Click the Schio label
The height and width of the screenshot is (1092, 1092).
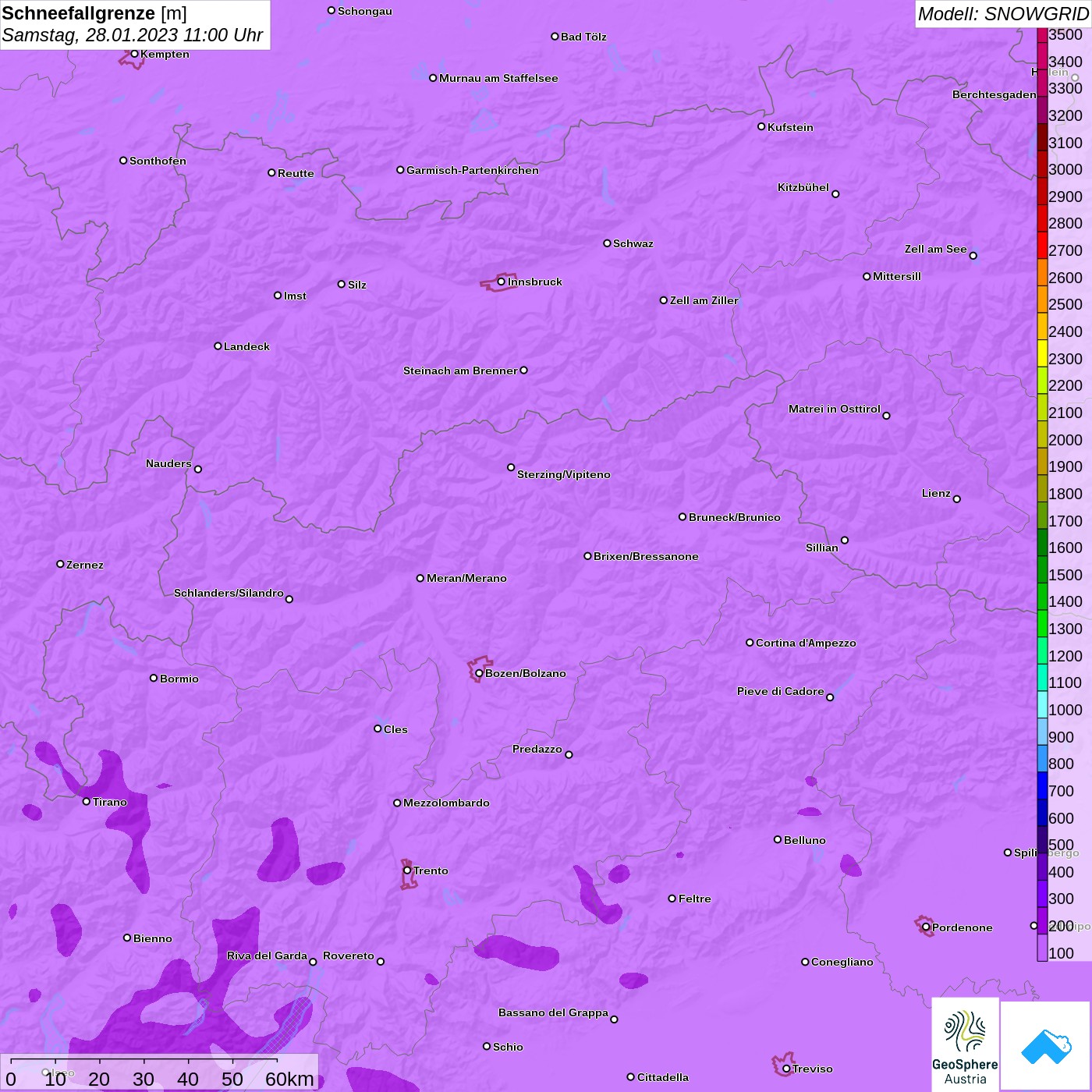(508, 1047)
